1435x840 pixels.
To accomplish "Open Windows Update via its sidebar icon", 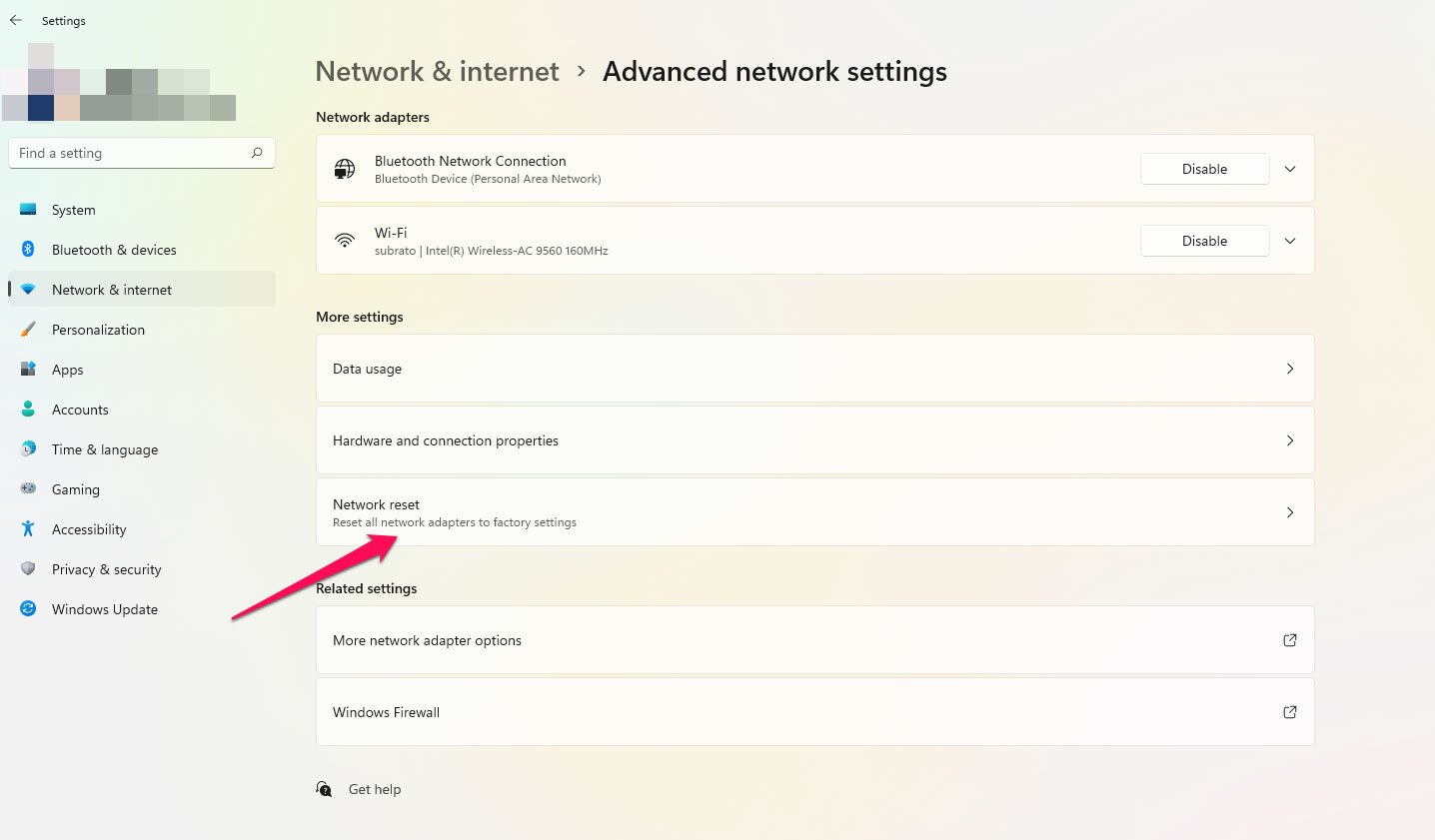I will (28, 609).
